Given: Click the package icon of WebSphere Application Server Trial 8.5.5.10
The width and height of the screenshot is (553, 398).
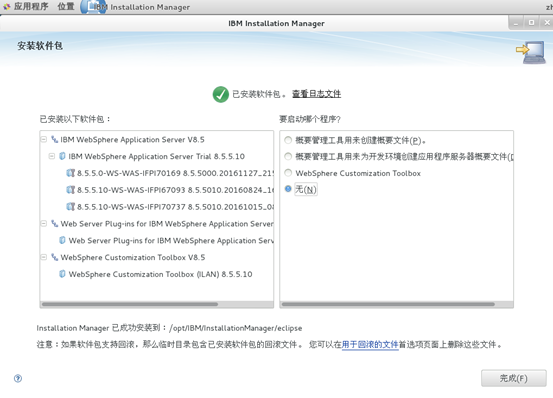Looking at the screenshot, I should [x=62, y=156].
